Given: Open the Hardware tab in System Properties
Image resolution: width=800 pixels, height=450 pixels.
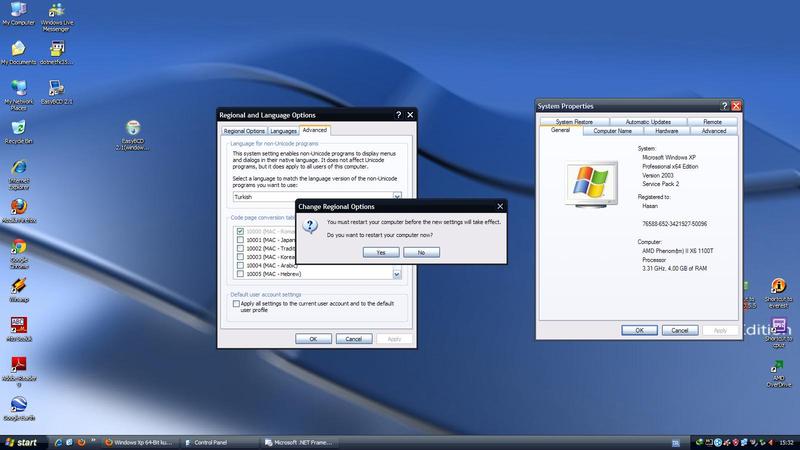Looking at the screenshot, I should (x=666, y=131).
